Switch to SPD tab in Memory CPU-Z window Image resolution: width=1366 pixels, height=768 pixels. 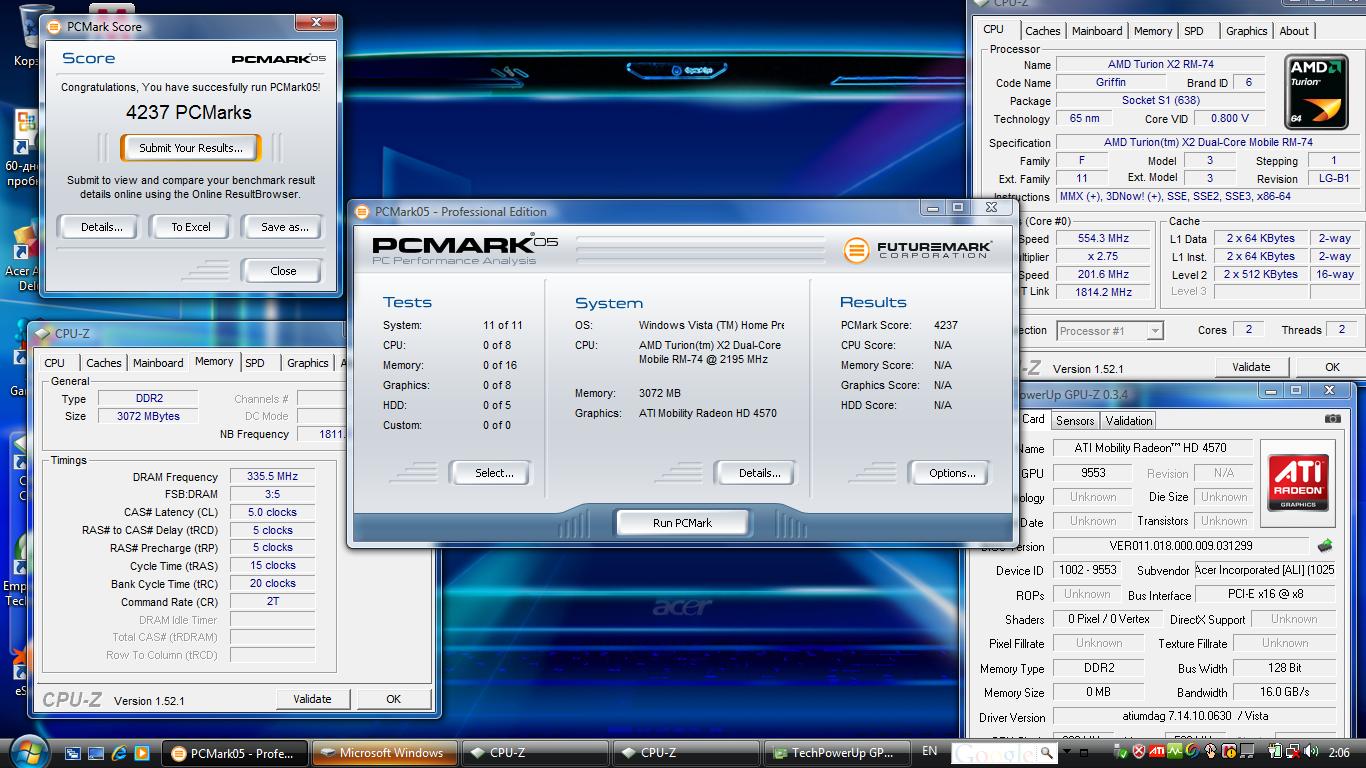(x=255, y=363)
